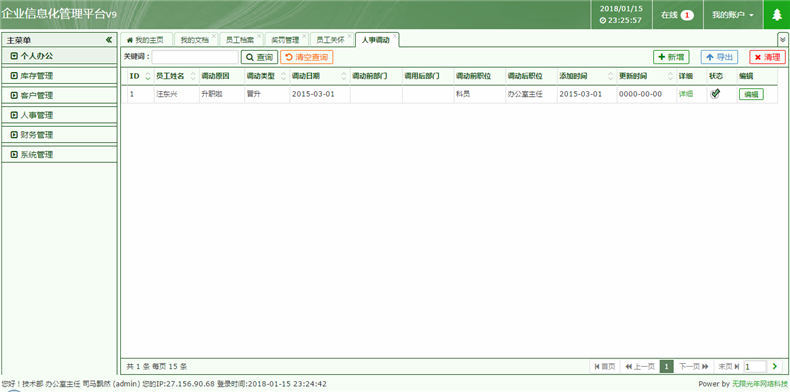790x392 pixels.
Task: Expand 人事管理 in the main menu
Action: tap(59, 115)
